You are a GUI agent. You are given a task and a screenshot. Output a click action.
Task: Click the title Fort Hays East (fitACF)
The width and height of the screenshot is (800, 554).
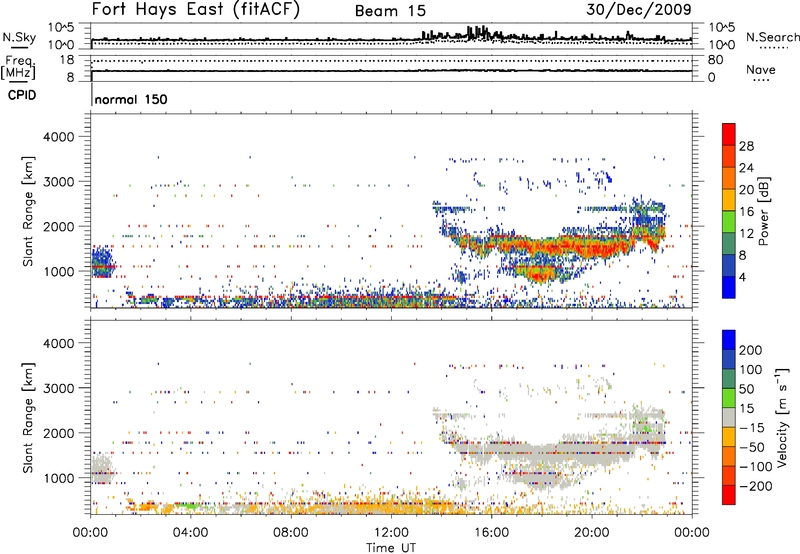click(195, 9)
